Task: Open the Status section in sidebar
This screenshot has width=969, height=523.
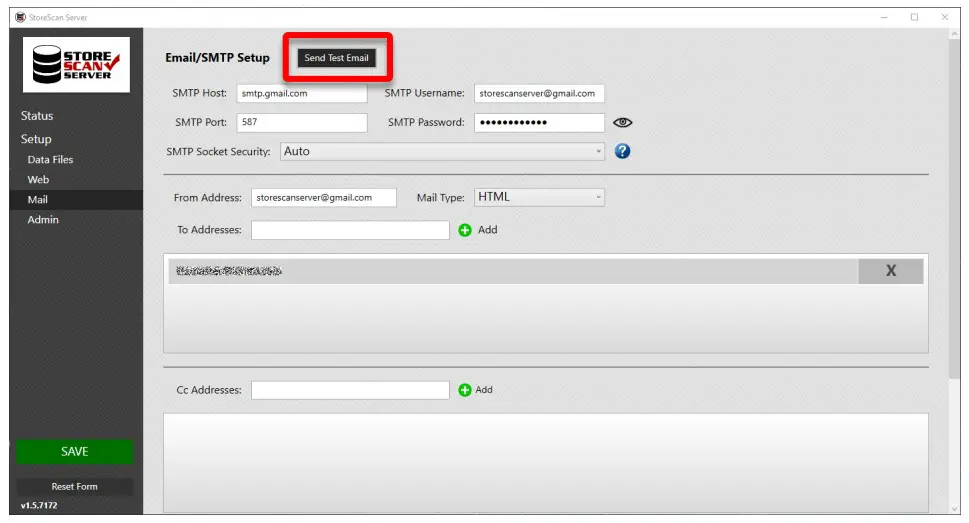Action: [37, 116]
